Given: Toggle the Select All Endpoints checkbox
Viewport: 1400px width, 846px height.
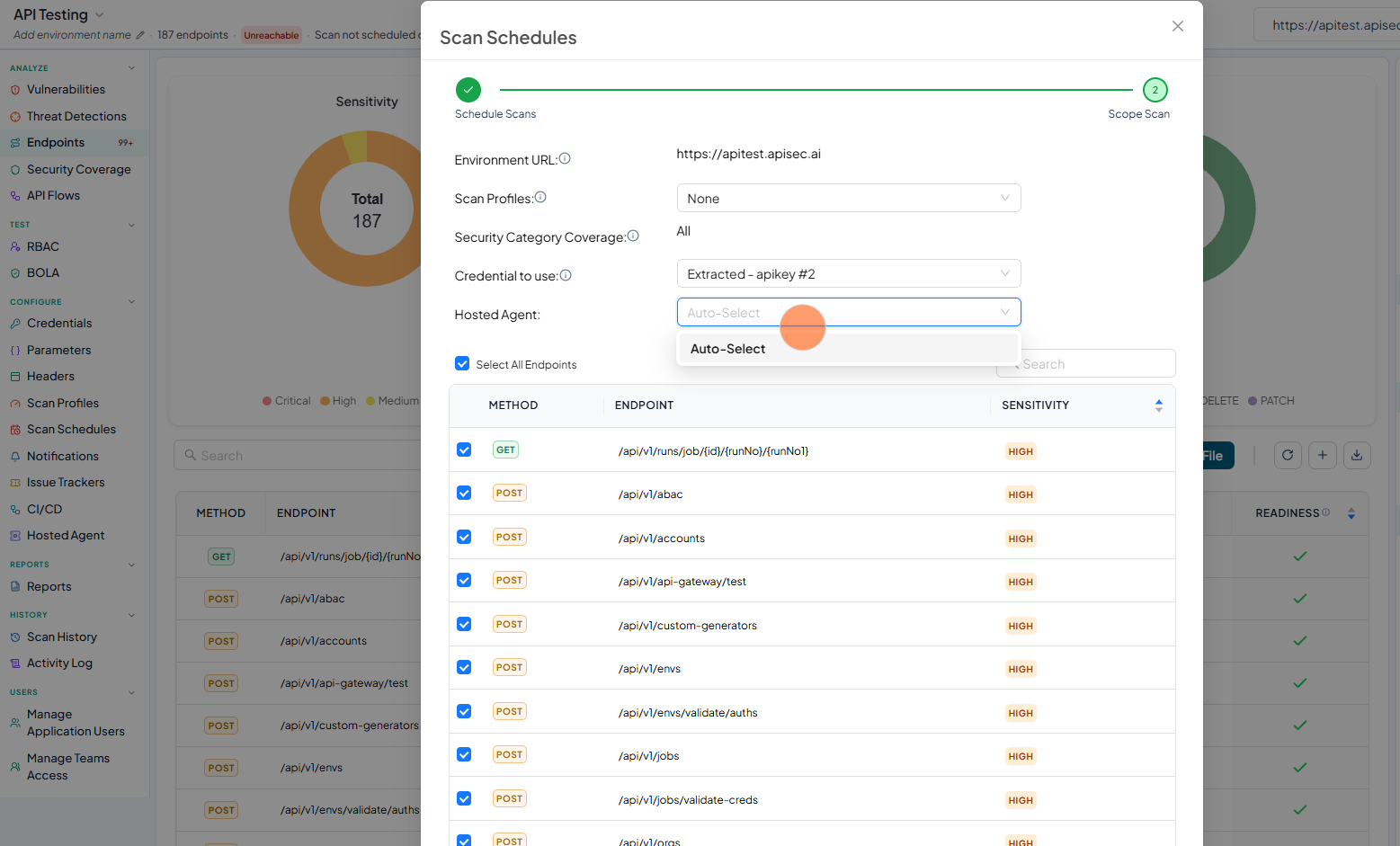Looking at the screenshot, I should point(462,363).
